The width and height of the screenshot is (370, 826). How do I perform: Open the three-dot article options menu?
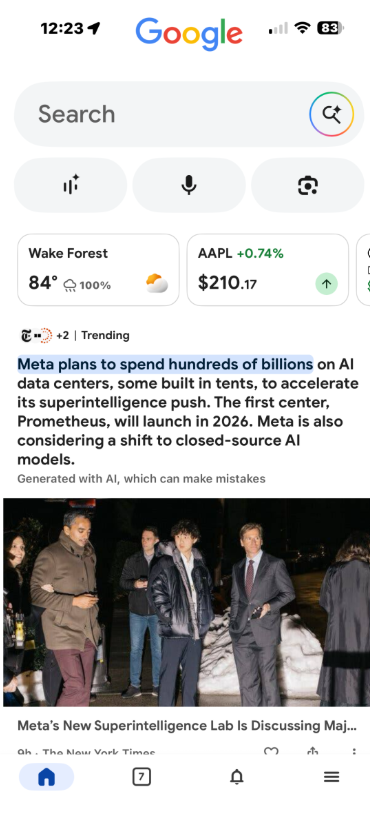(354, 752)
